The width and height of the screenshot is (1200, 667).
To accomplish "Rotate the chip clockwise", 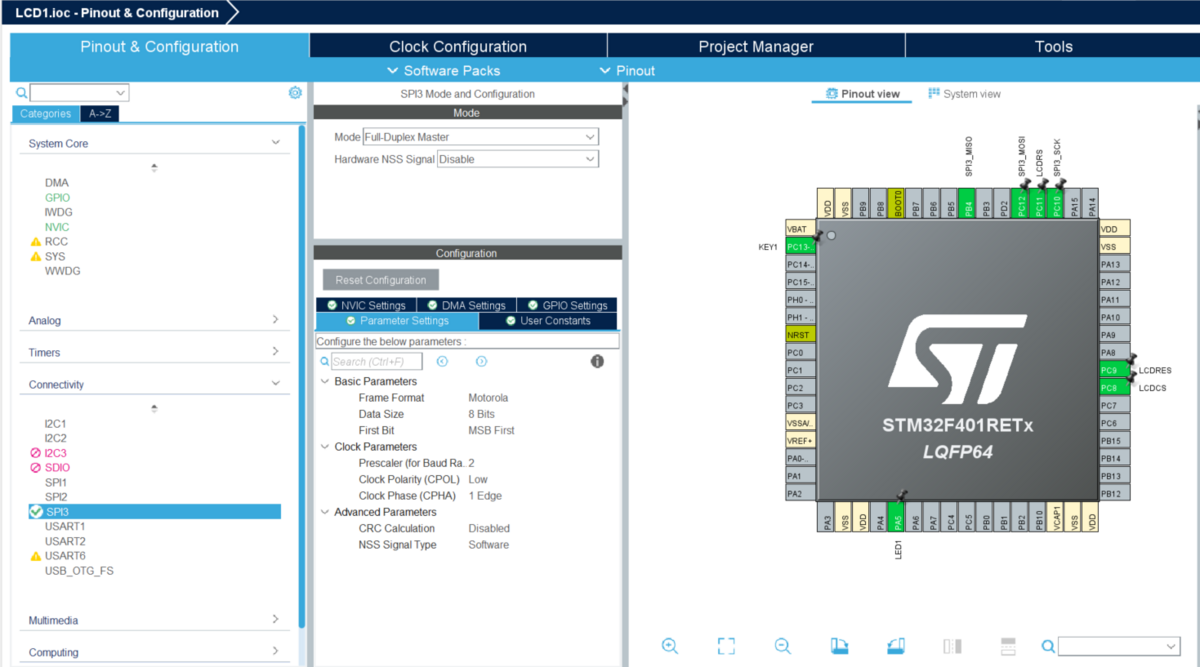I will pos(840,646).
